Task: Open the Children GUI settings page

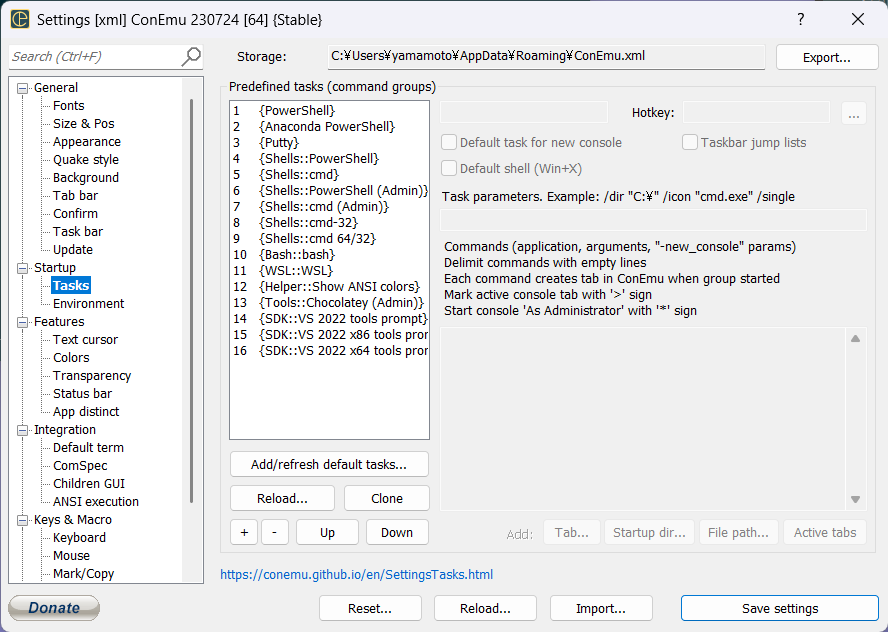Action: click(x=89, y=484)
